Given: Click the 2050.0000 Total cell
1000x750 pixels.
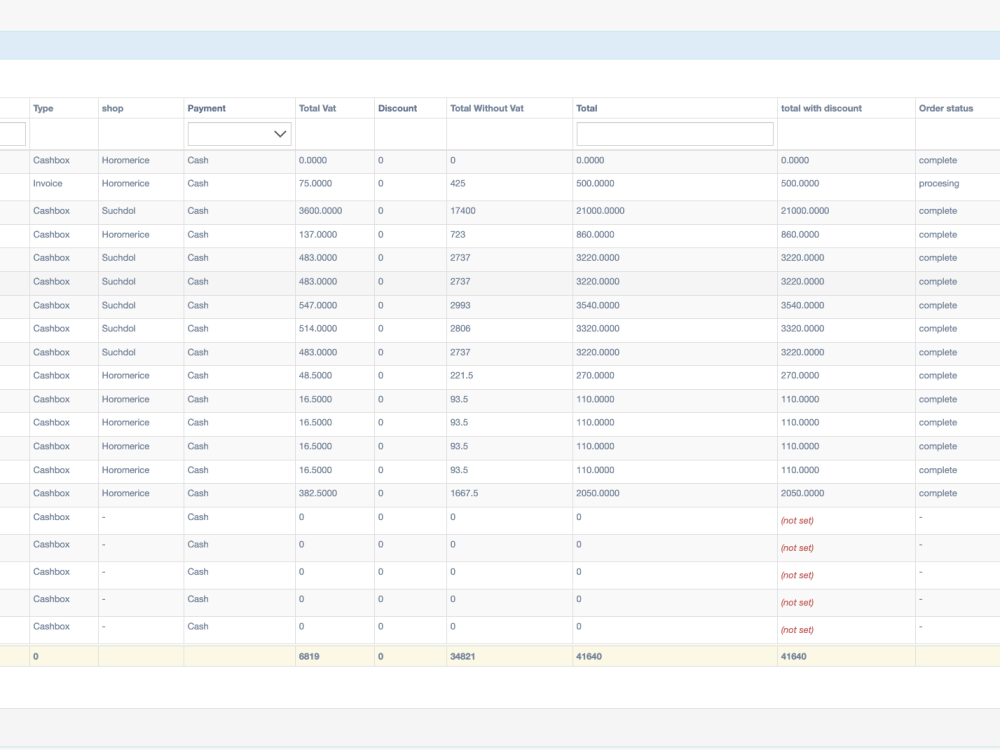Looking at the screenshot, I should click(598, 494).
